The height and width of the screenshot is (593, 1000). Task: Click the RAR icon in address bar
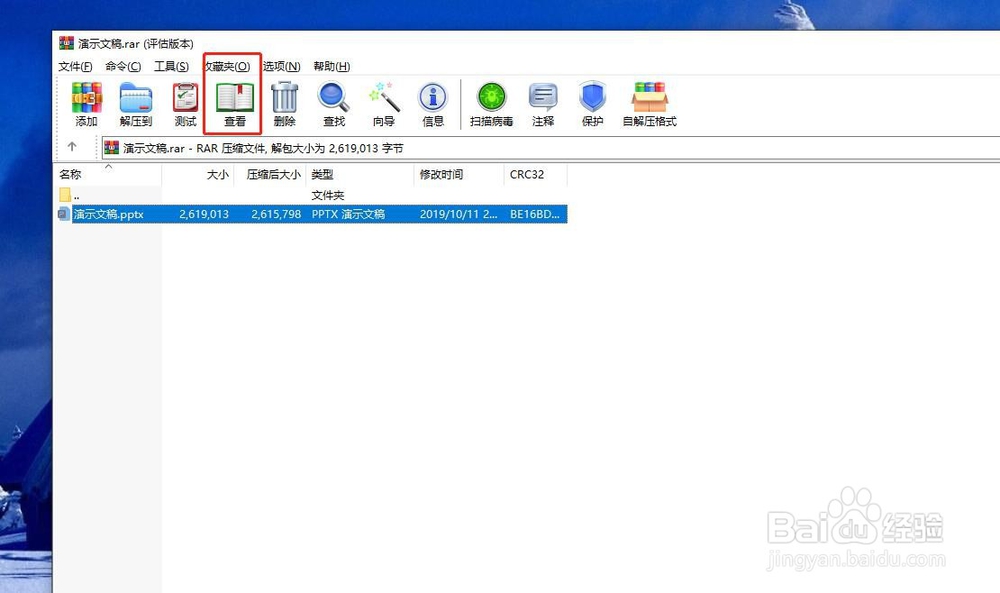click(112, 148)
